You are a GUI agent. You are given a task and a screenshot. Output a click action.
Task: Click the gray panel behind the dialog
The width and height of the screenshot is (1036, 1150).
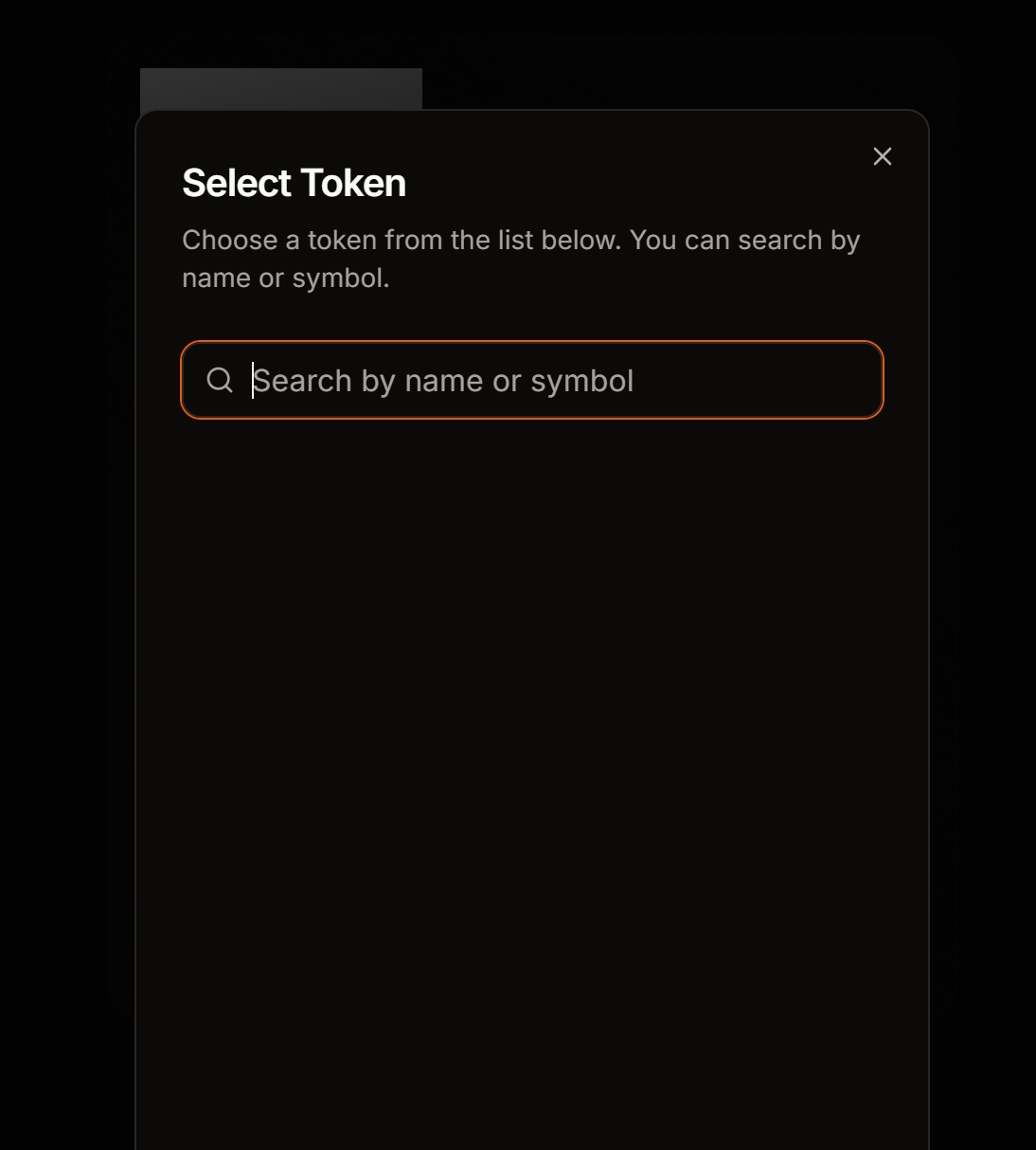(x=280, y=88)
